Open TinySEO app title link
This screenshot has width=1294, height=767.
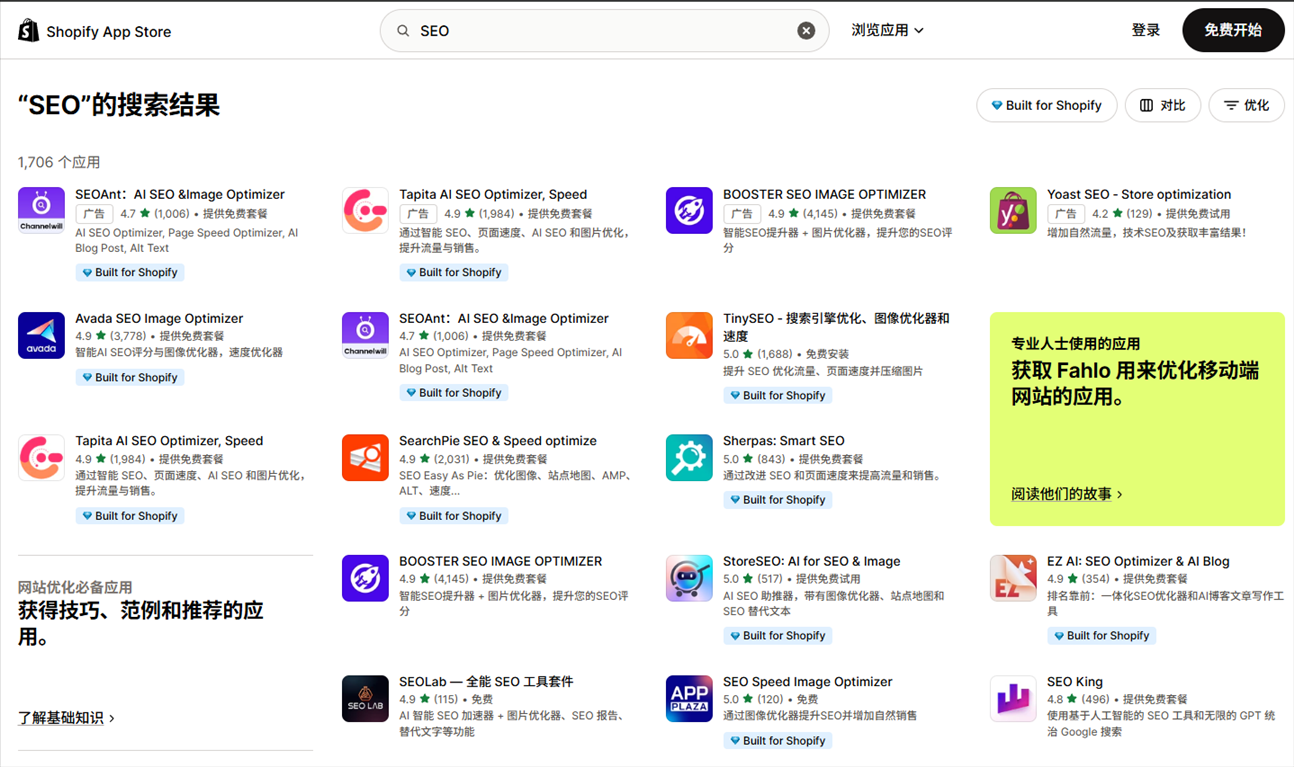(x=836, y=327)
